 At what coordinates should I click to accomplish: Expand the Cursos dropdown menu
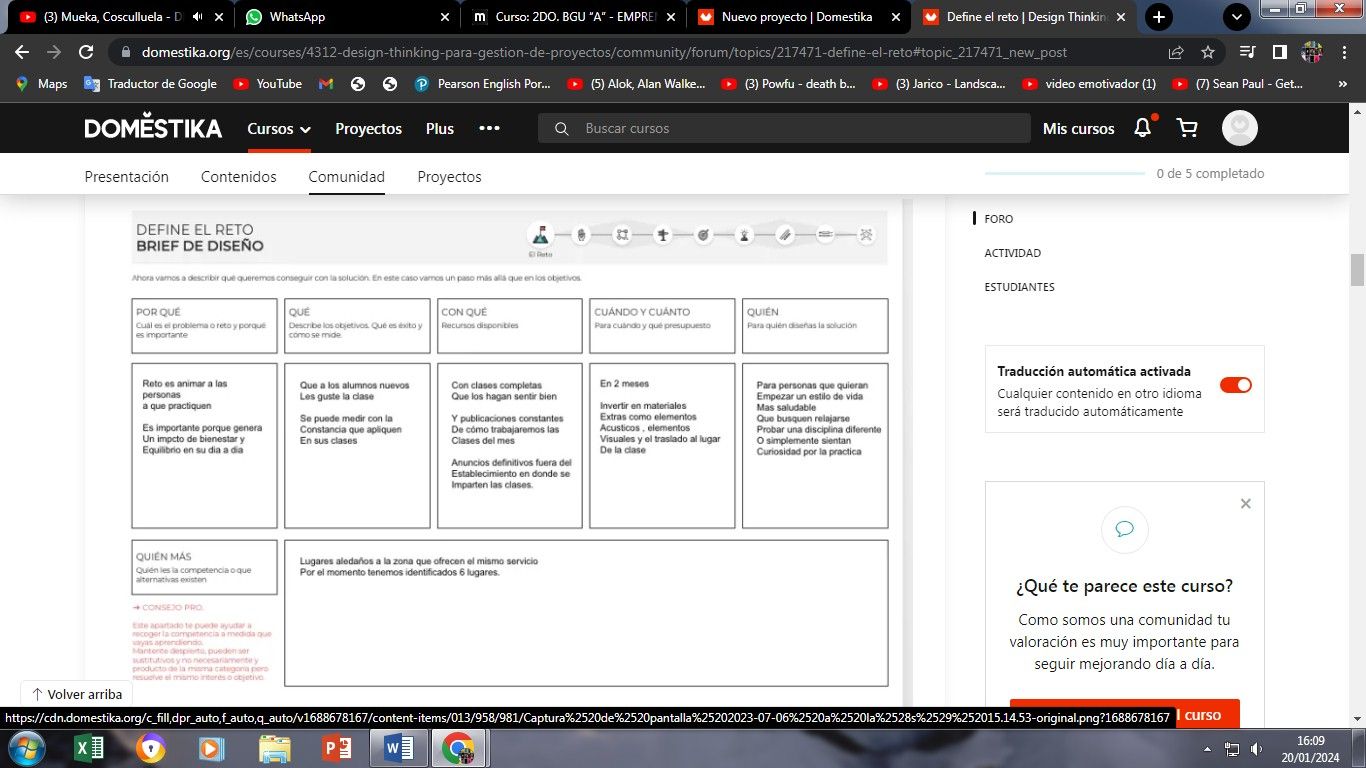pyautogui.click(x=279, y=128)
